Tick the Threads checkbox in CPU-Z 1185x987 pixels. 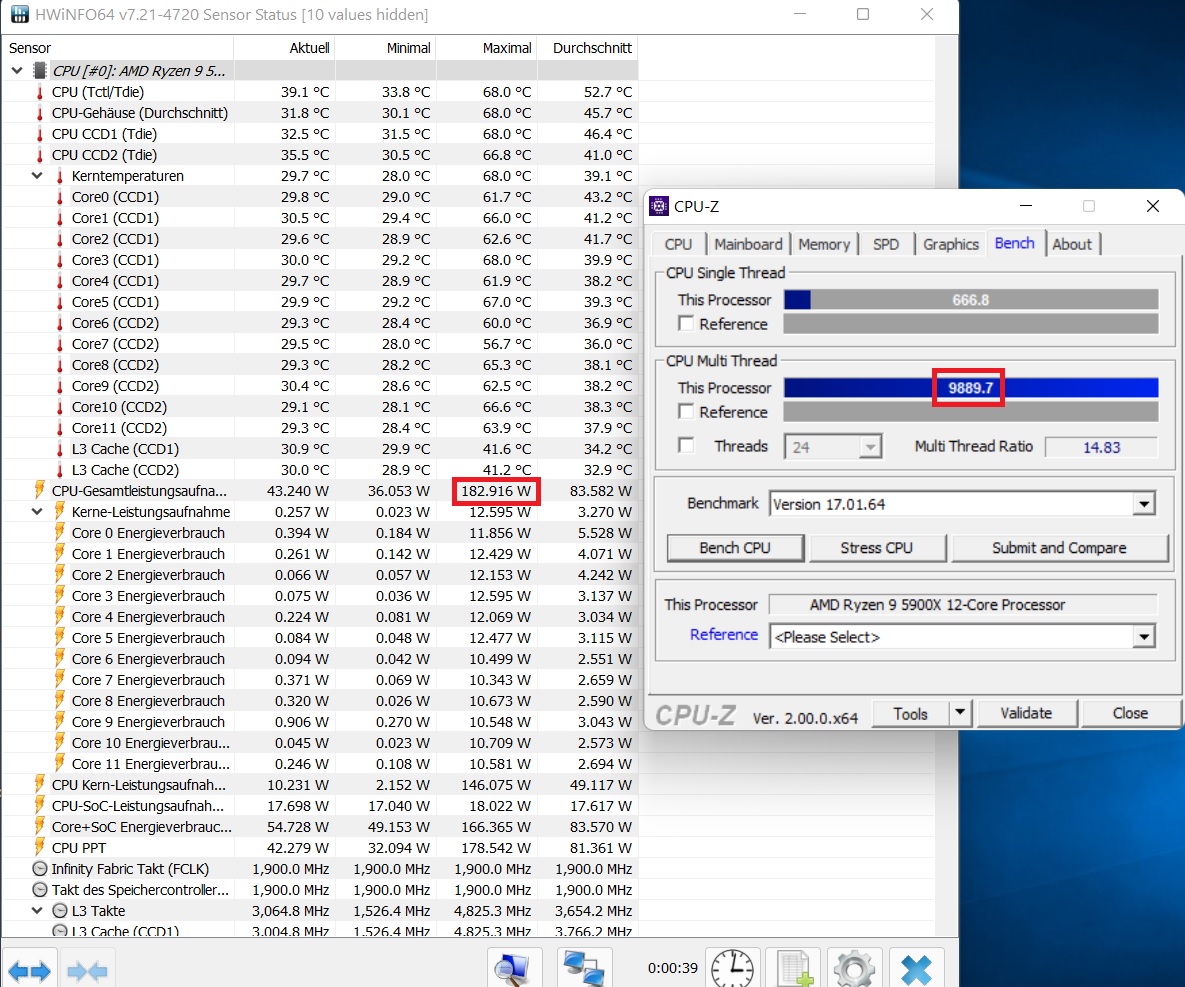(686, 445)
